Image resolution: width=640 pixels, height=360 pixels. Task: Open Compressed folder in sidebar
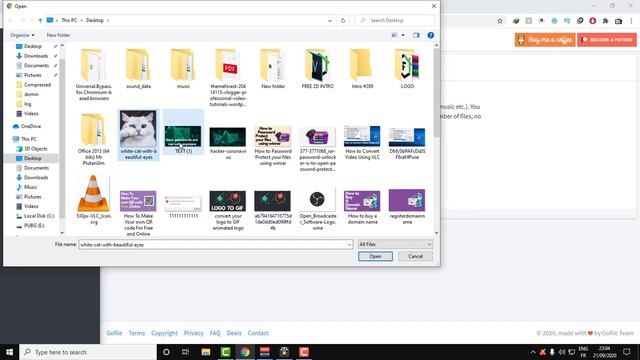click(x=37, y=85)
